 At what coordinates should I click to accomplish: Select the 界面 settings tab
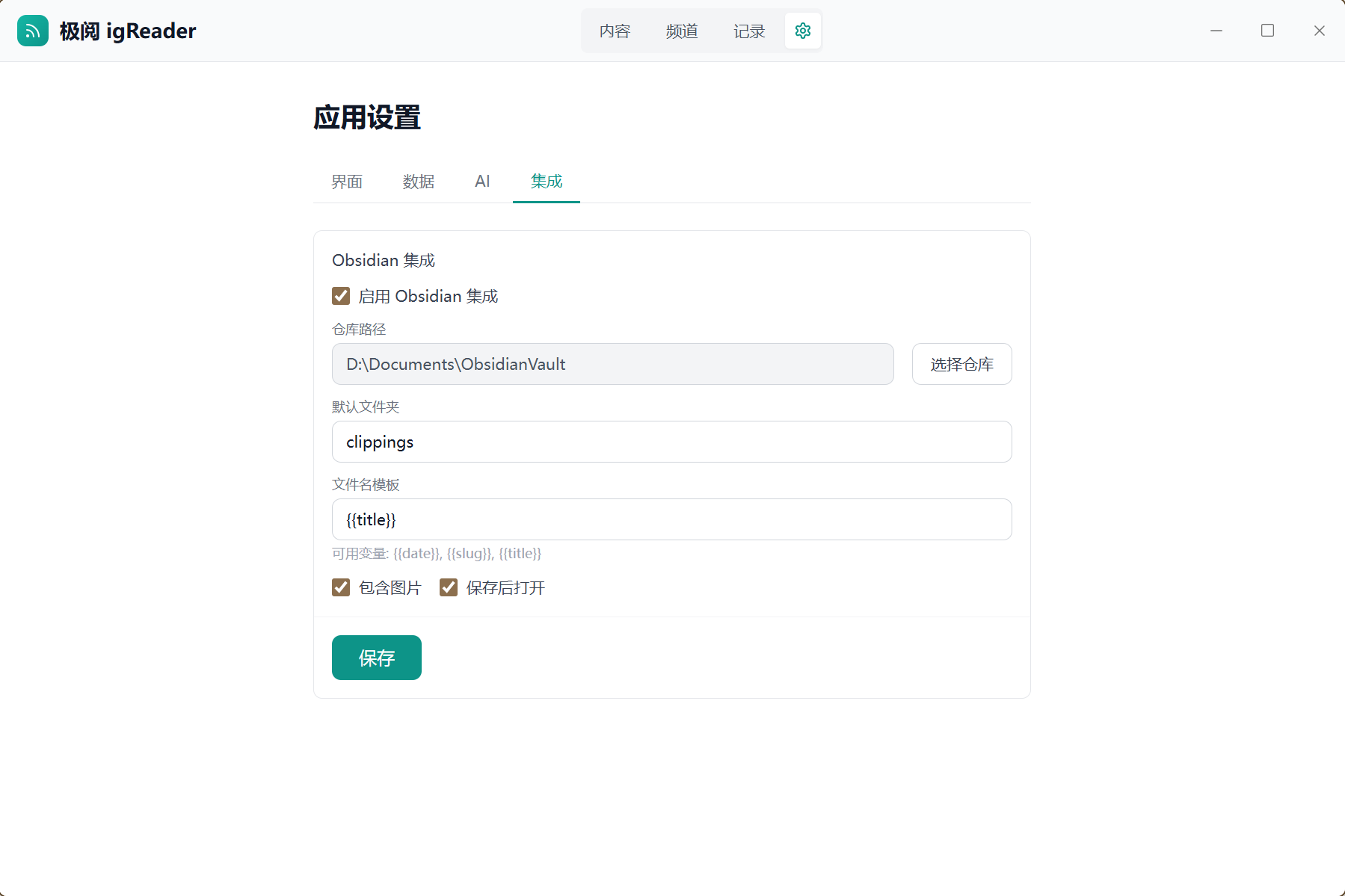347,182
